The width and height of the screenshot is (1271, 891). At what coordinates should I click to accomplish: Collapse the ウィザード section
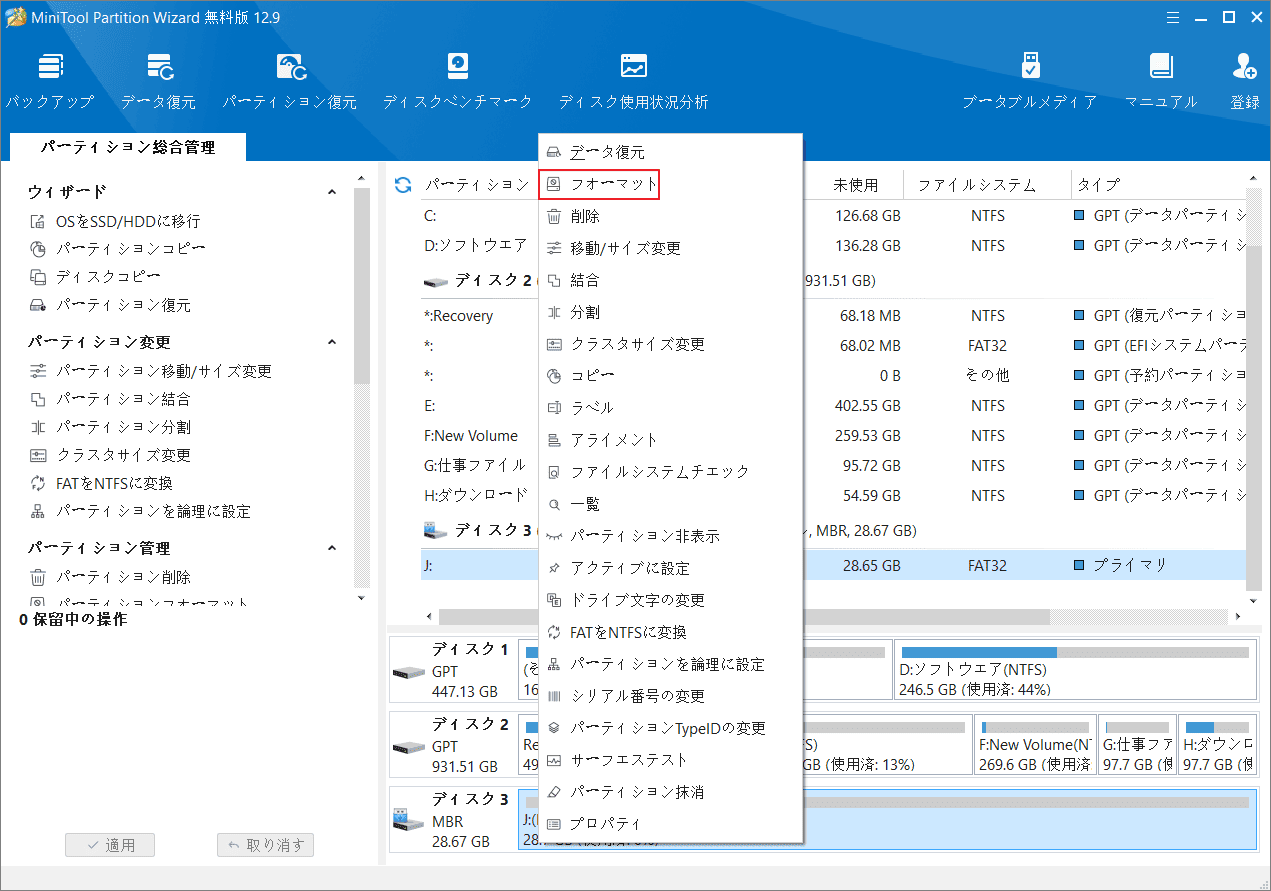pyautogui.click(x=333, y=192)
